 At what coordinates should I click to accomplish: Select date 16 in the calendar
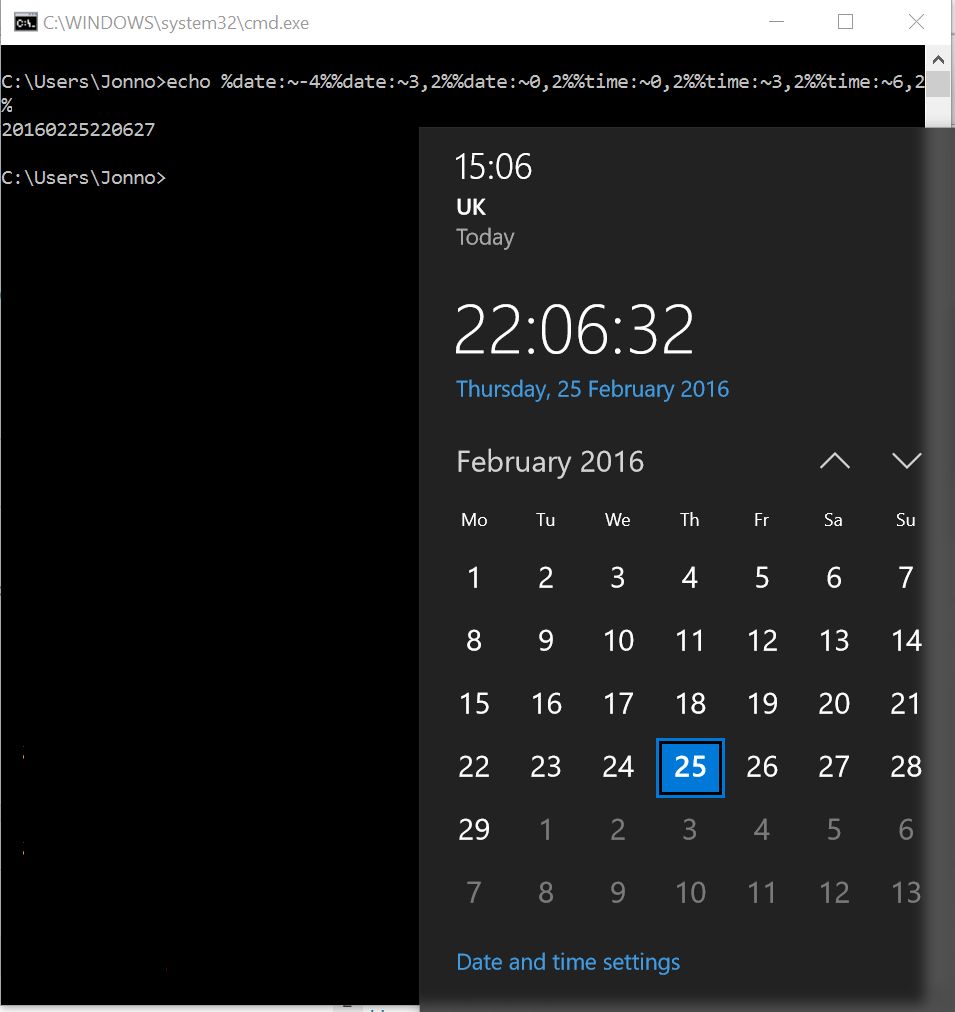coord(546,703)
